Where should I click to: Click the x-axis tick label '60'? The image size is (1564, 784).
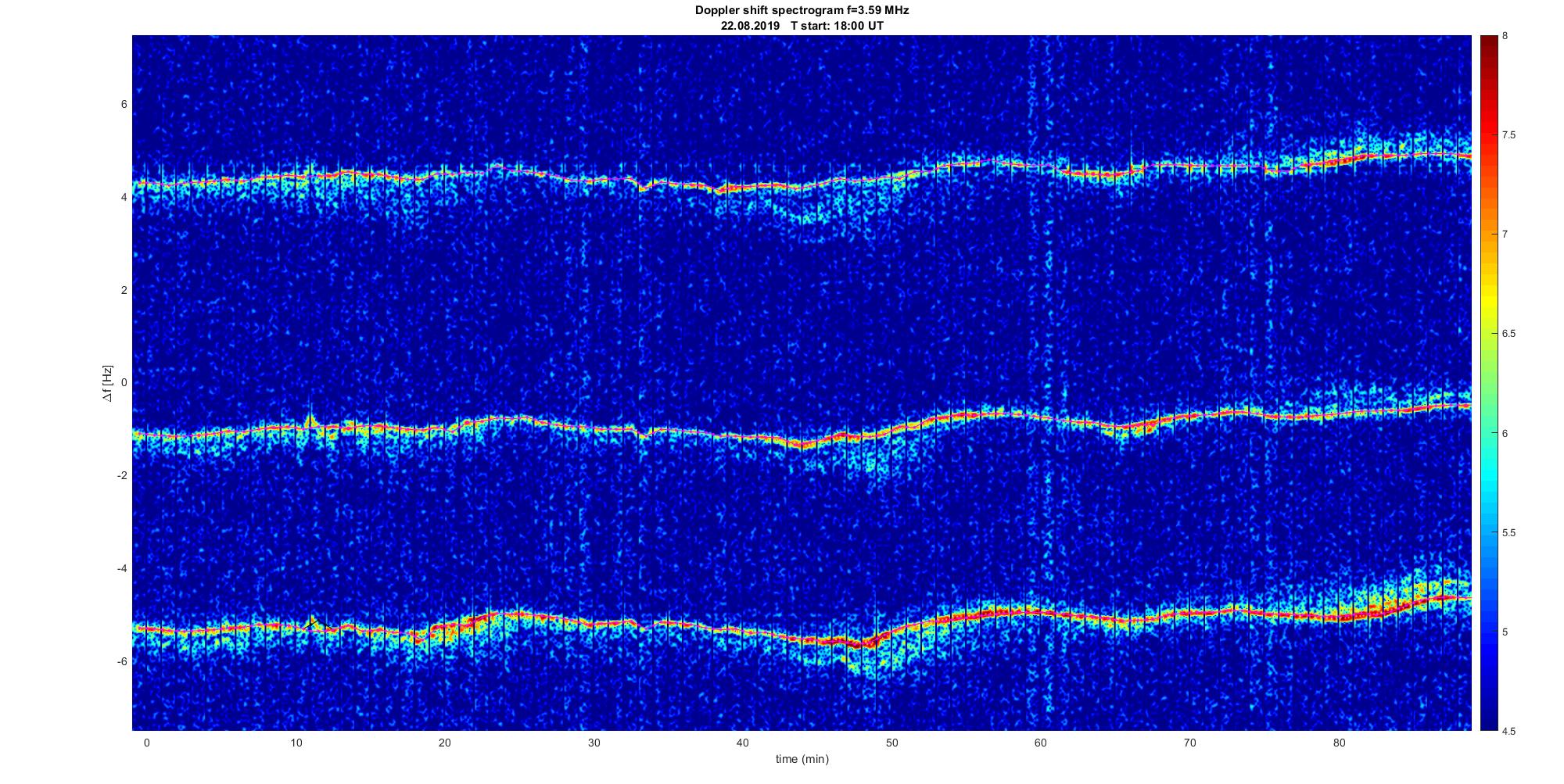click(1041, 743)
